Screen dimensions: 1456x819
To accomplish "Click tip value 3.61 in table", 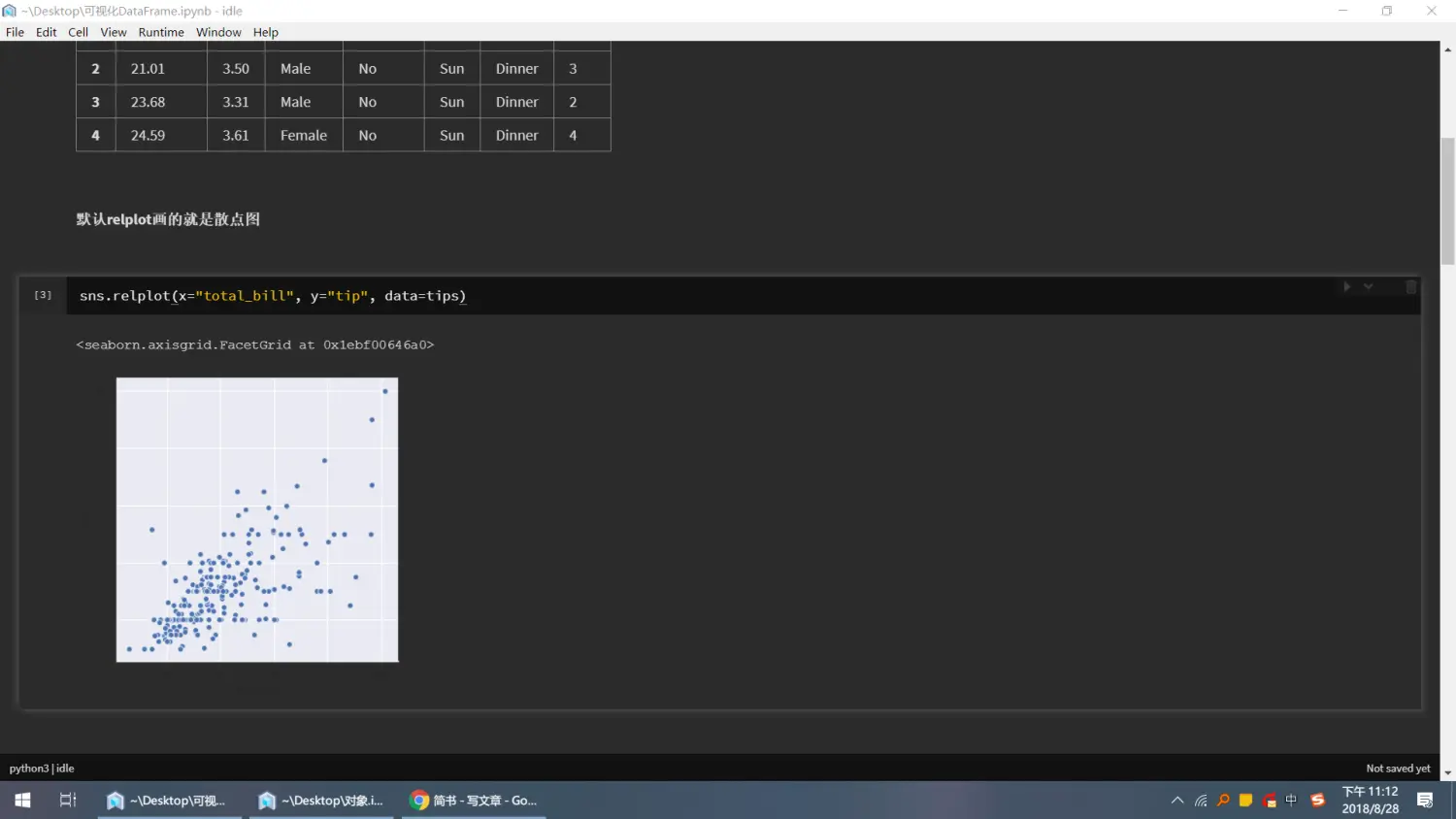I will click(x=236, y=136).
